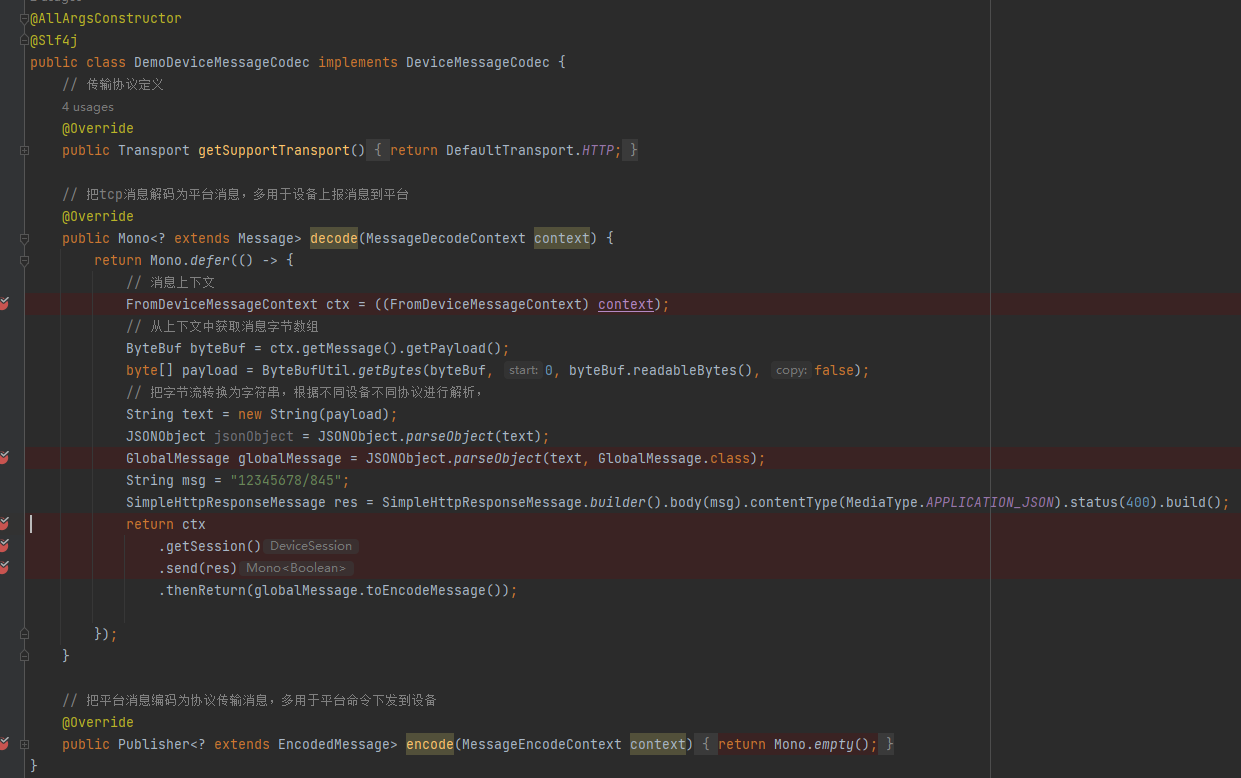Click DeviceMessageCodec interface name

[x=478, y=62]
